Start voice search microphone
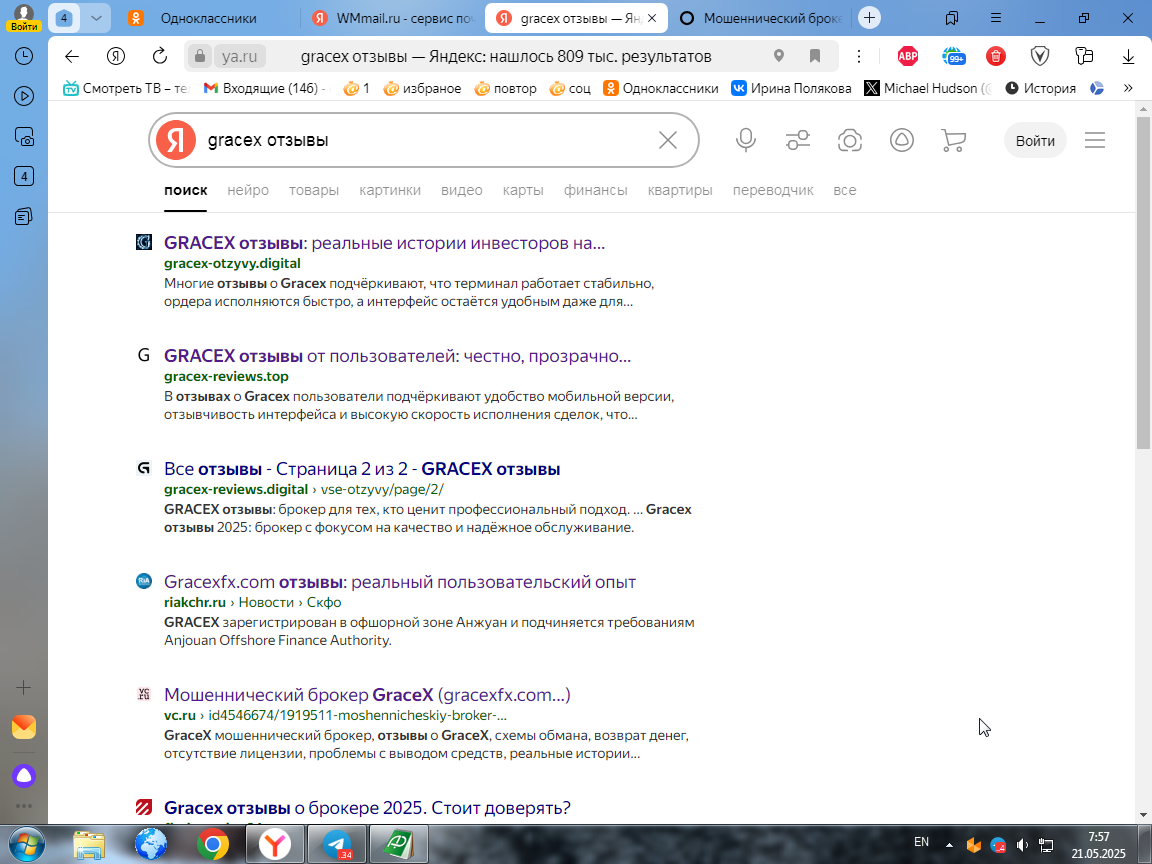The height and width of the screenshot is (864, 1152). 746,140
